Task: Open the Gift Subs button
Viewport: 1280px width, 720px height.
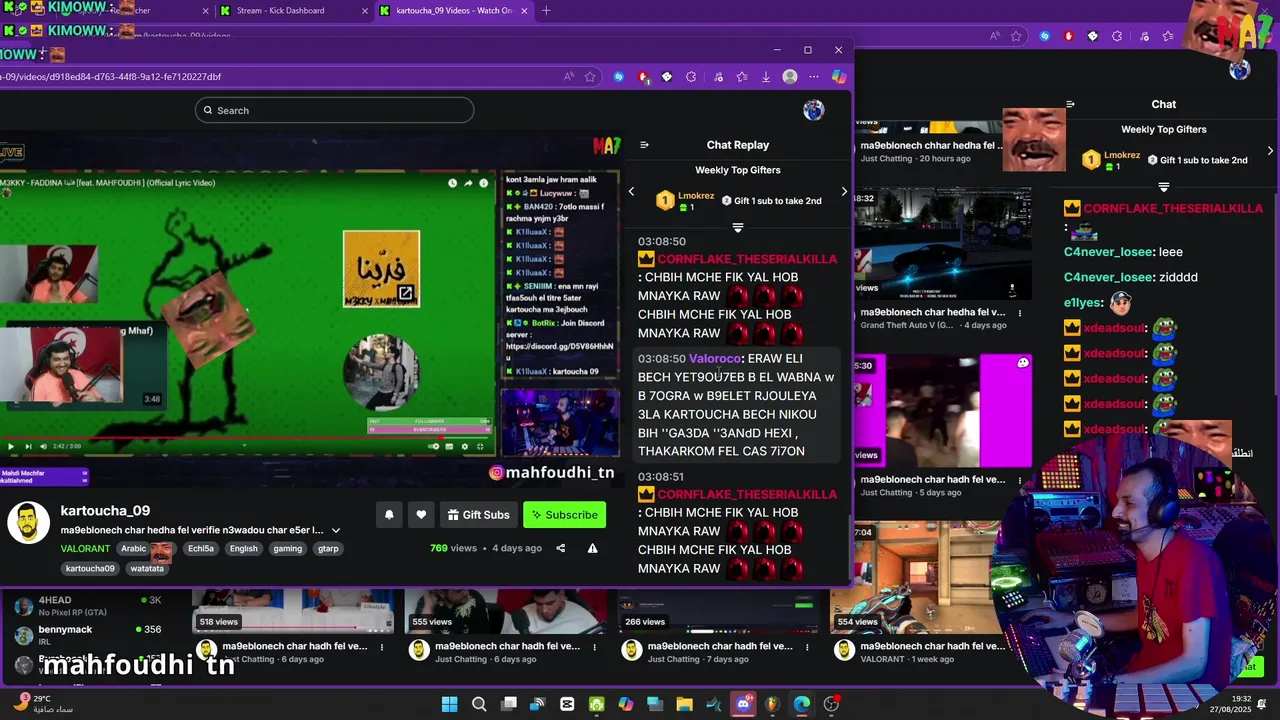Action: (x=478, y=515)
